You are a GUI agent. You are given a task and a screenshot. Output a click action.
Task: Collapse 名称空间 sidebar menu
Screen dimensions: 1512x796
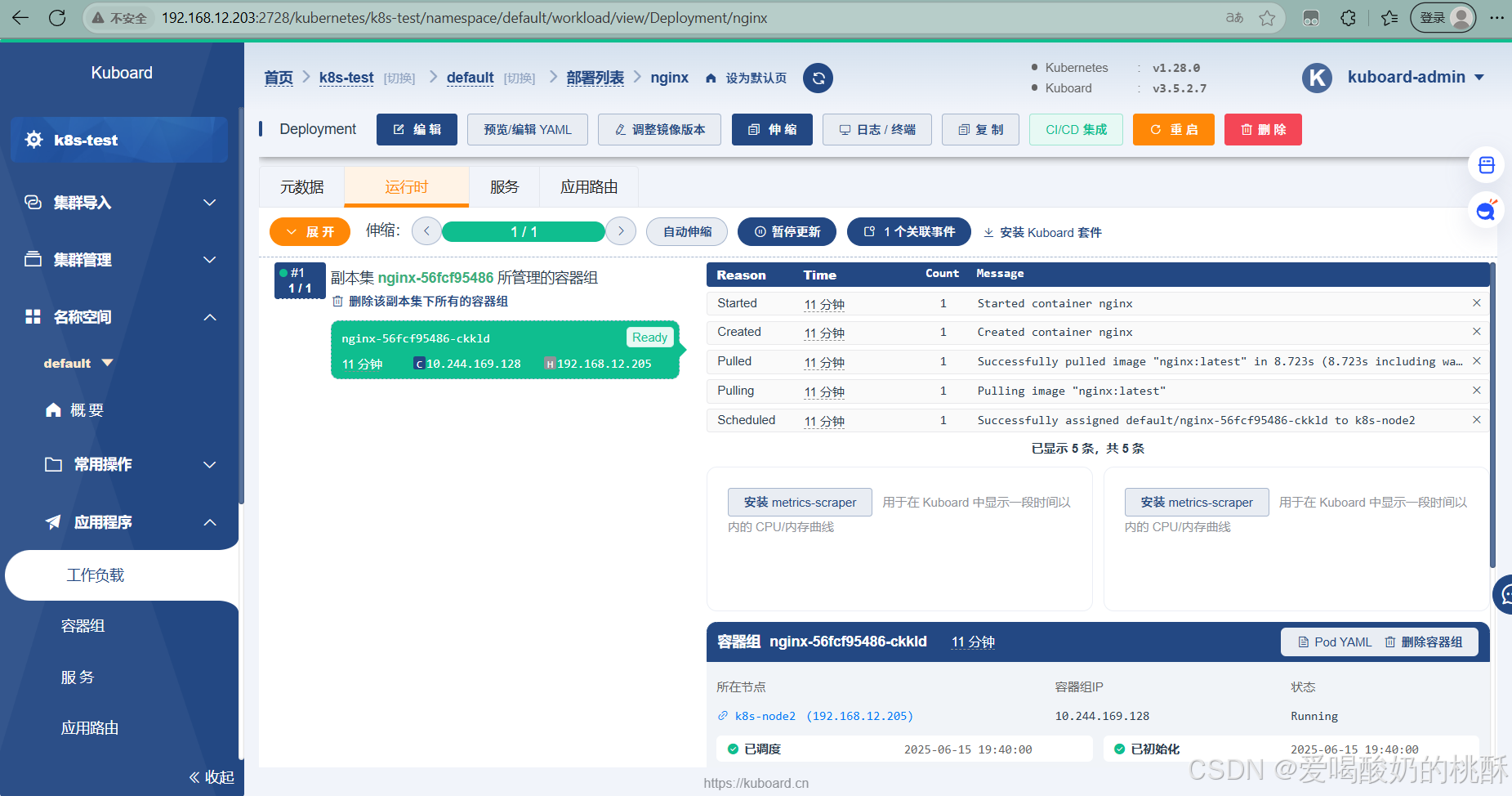[x=119, y=316]
